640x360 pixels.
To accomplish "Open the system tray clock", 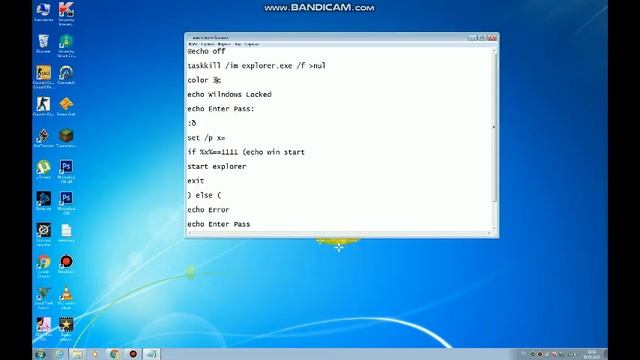I will [x=591, y=354].
